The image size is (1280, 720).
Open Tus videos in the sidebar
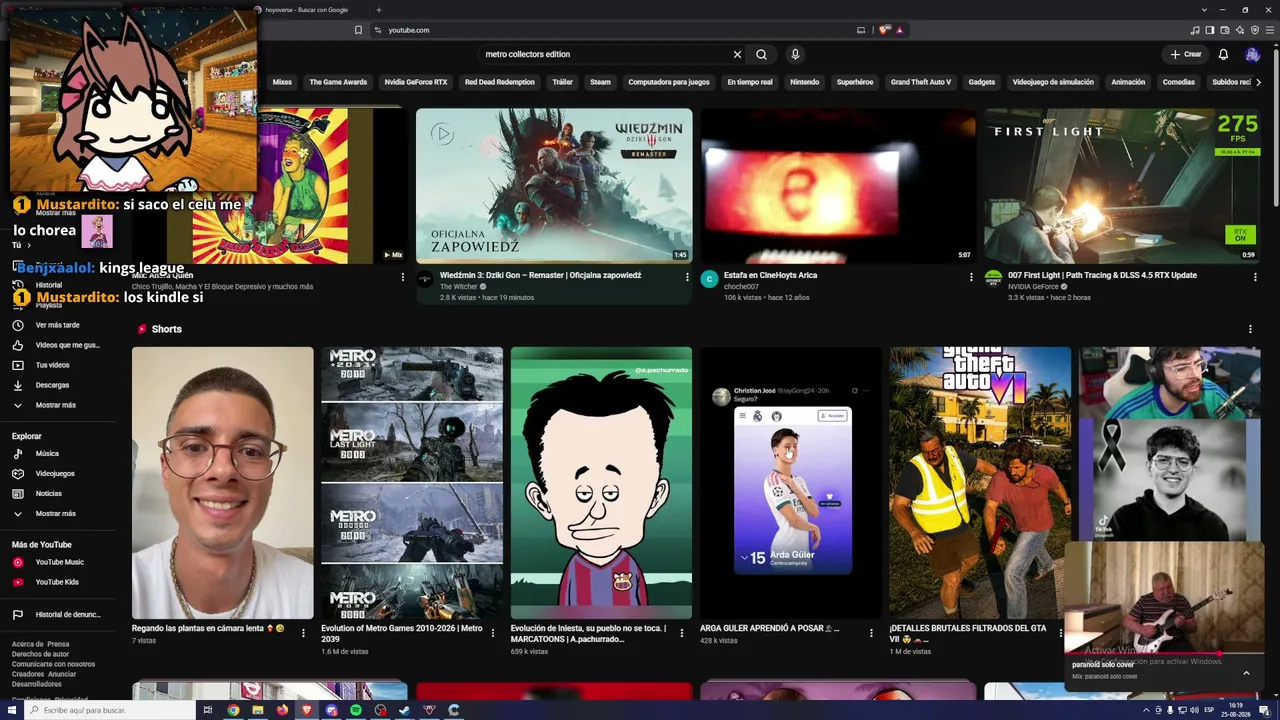(x=58, y=365)
